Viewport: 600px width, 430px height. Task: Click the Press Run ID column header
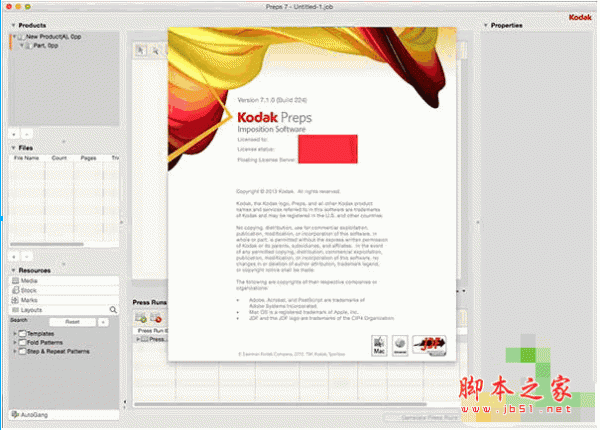(151, 331)
